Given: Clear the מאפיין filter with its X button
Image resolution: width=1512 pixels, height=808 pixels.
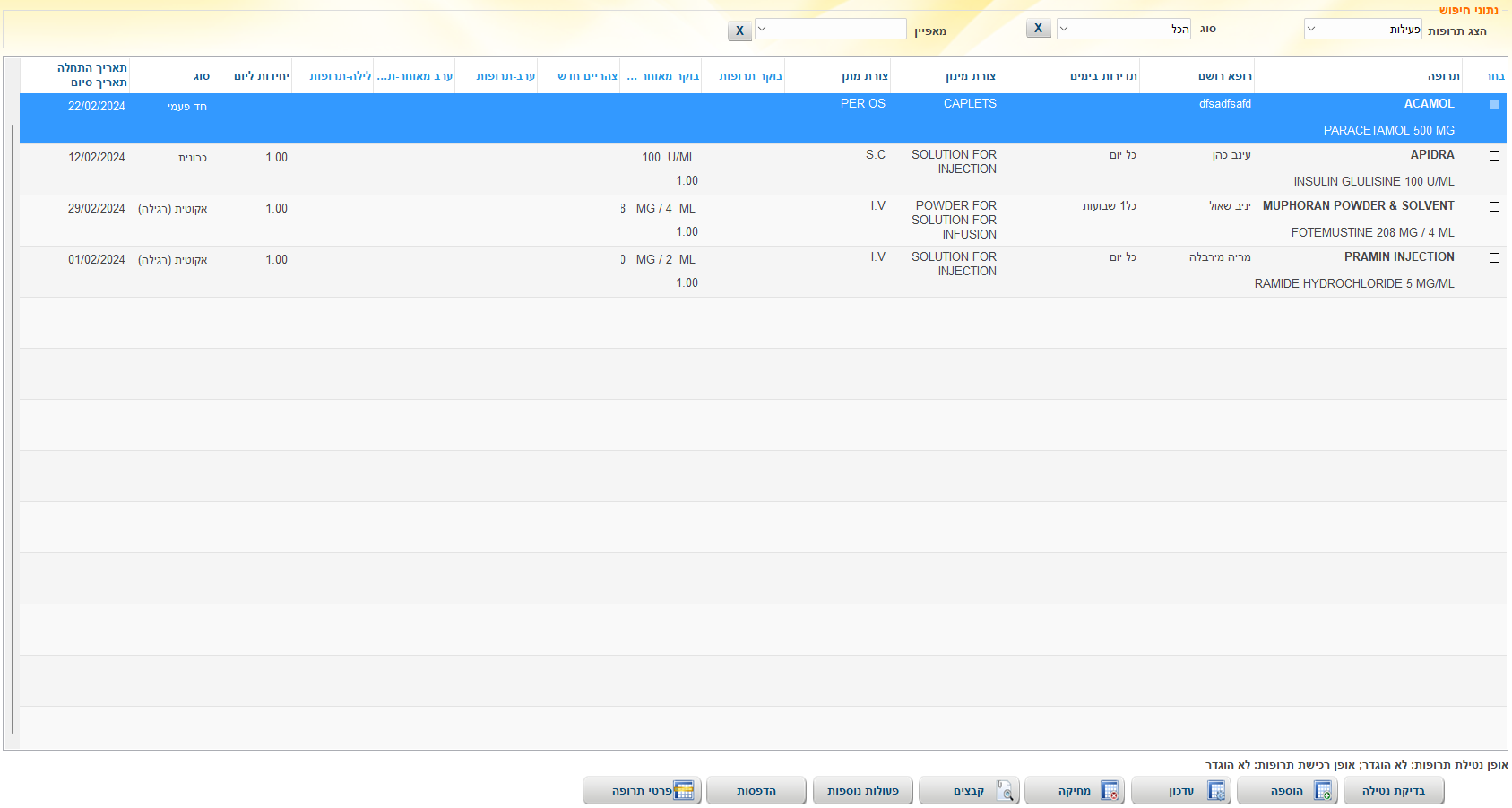Looking at the screenshot, I should (x=739, y=30).
